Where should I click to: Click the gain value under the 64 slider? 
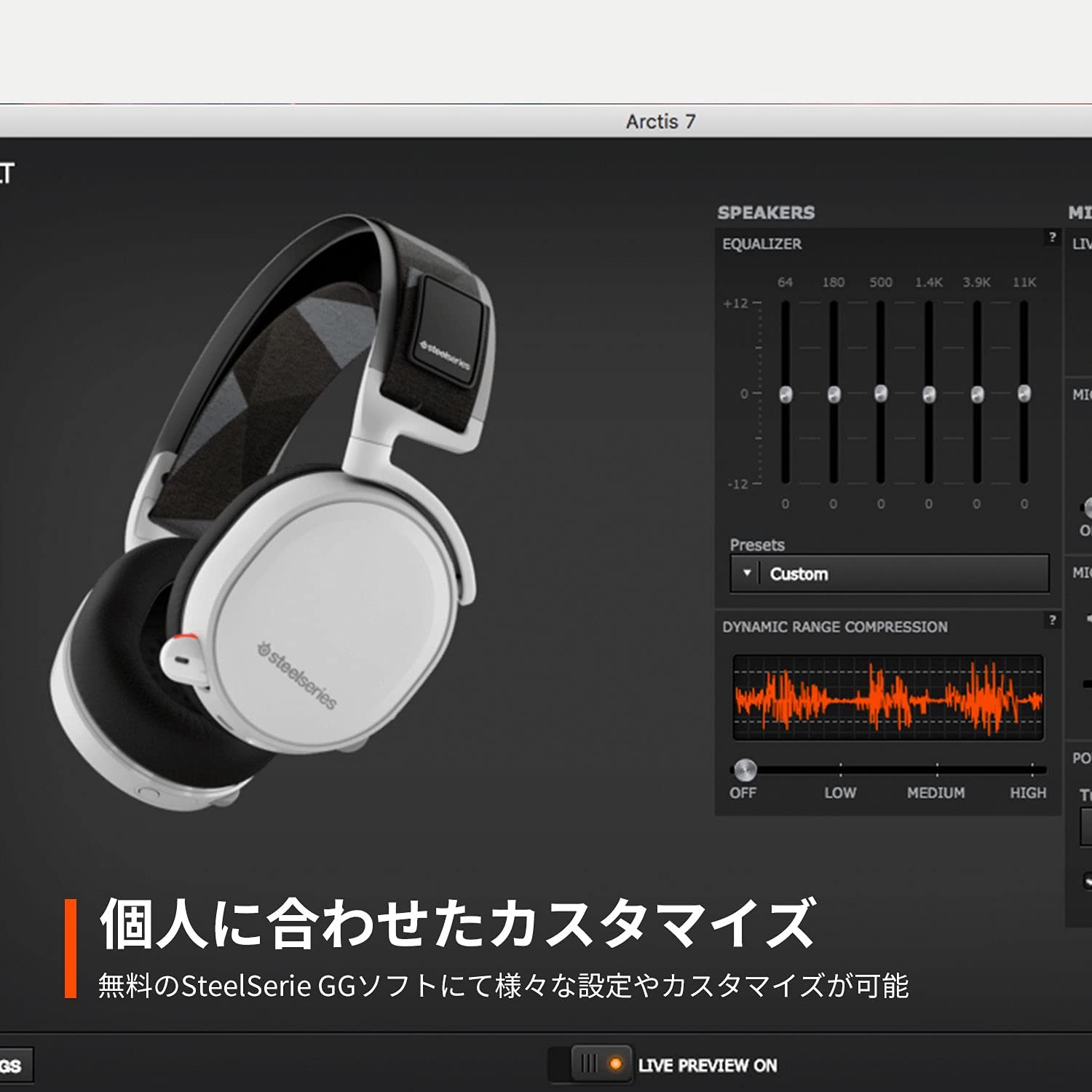(786, 504)
